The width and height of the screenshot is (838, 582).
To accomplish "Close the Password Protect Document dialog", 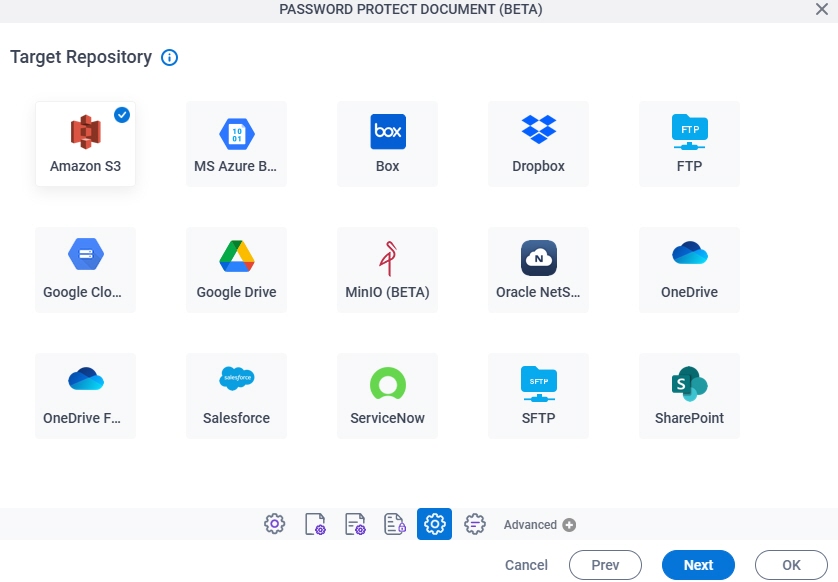I will 822,9.
